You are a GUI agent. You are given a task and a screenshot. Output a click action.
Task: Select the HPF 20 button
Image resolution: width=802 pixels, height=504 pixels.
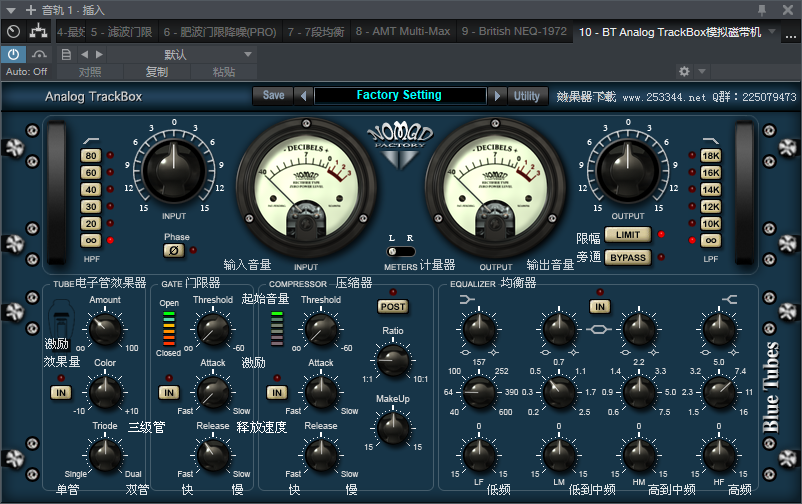coord(91,224)
